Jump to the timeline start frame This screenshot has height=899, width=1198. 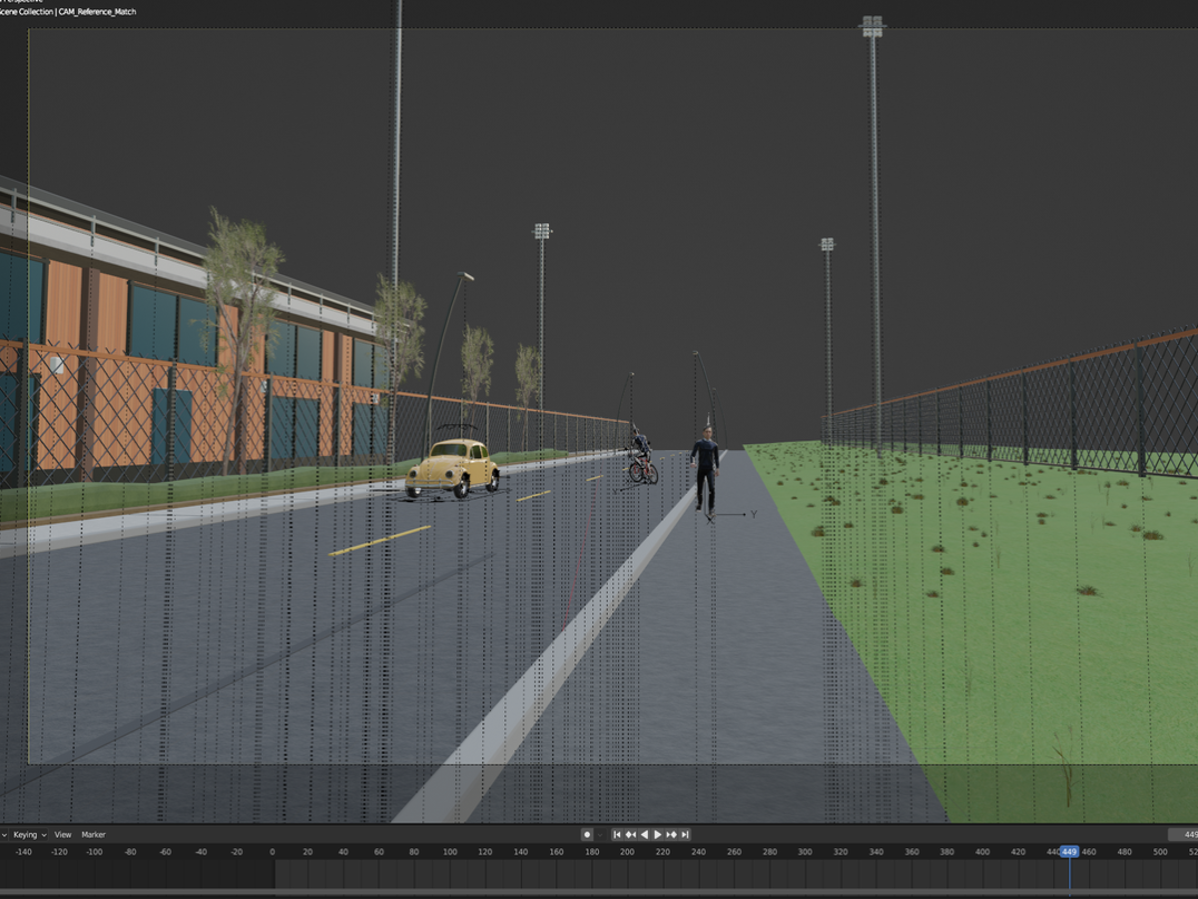tap(617, 835)
